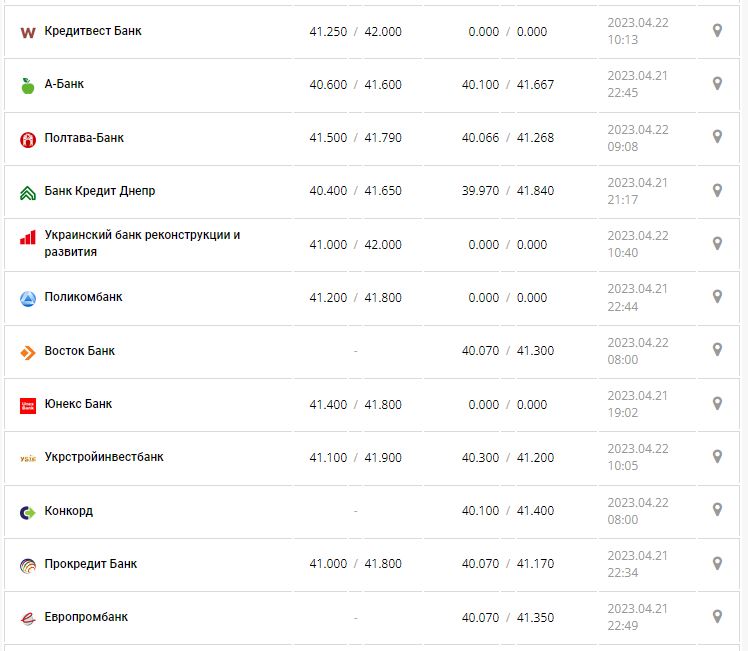748x651 pixels.
Task: Click the Конкорд update date 2023.04.22
Action: pyautogui.click(x=637, y=503)
